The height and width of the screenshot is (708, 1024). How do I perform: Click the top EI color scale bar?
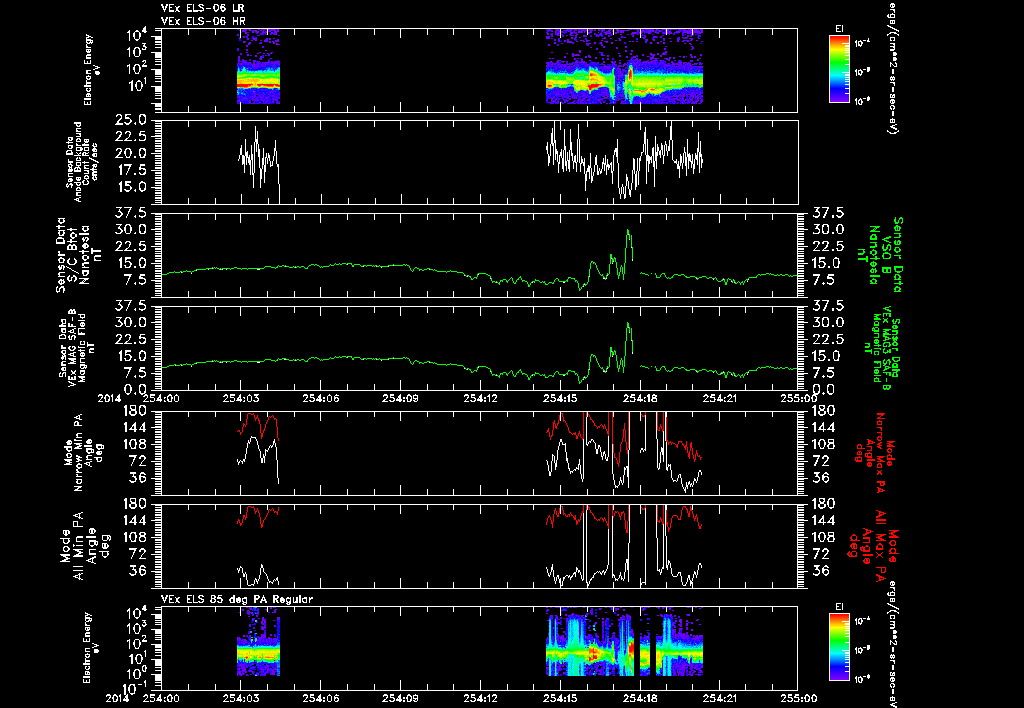pos(839,69)
